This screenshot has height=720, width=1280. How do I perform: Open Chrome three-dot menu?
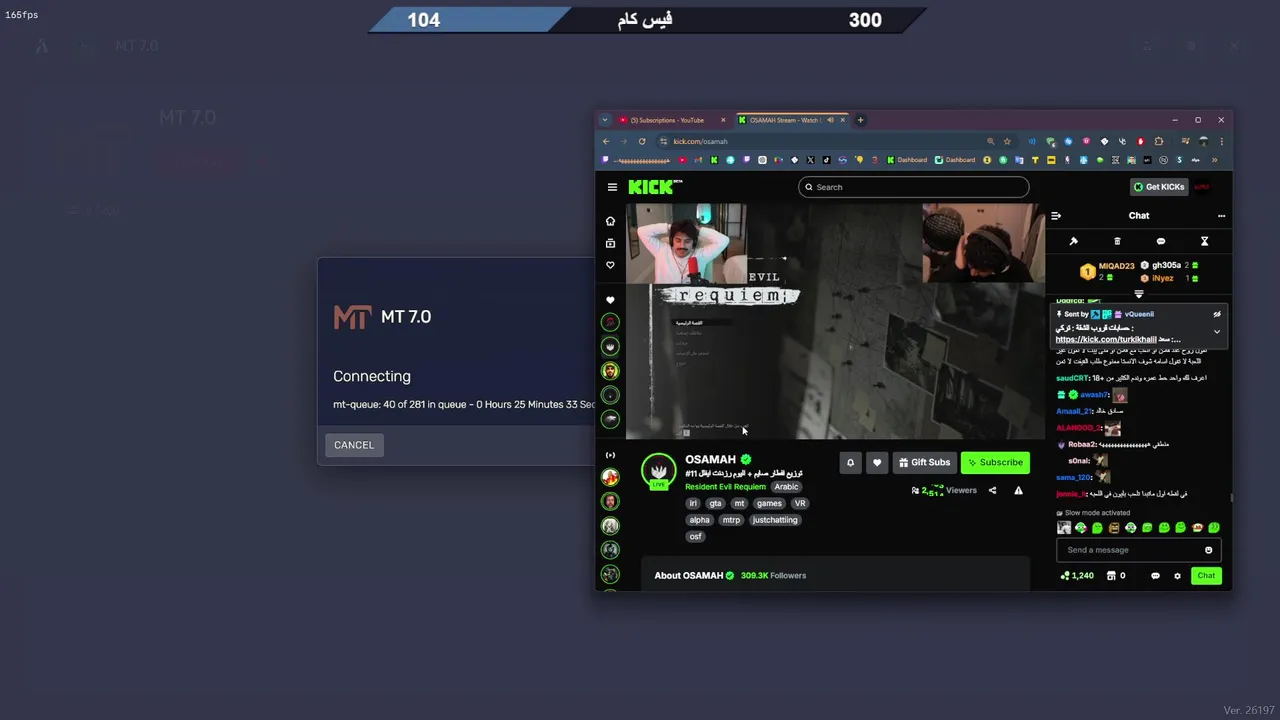coord(1221,141)
